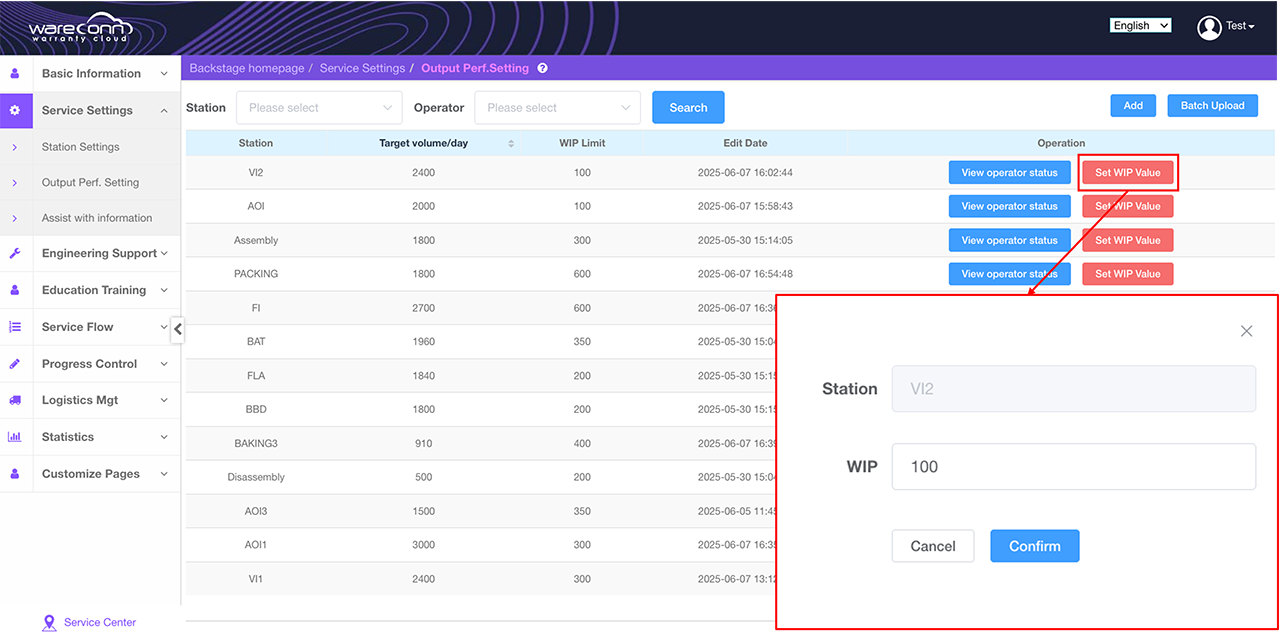The width and height of the screenshot is (1280, 635).
Task: Open the Station select dropdown
Action: pyautogui.click(x=319, y=108)
